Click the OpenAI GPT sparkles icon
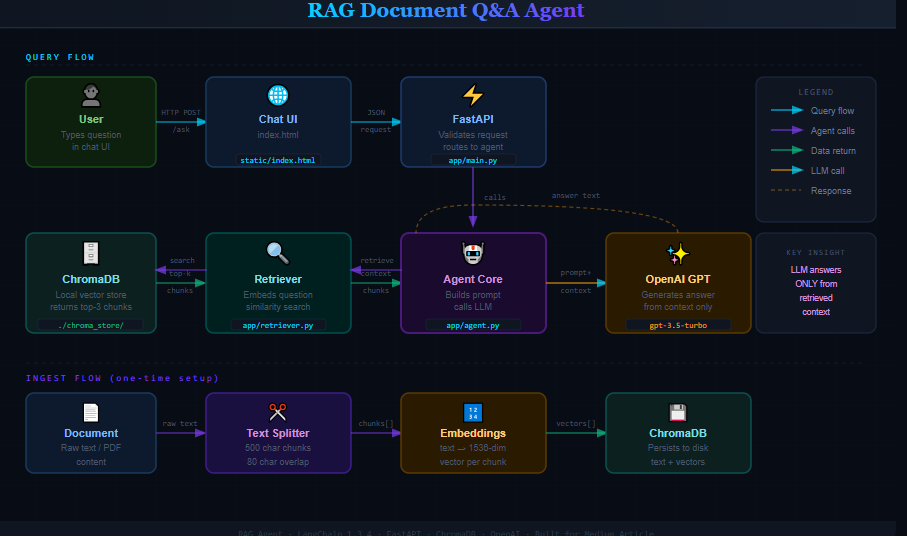Viewport: 907px width, 539px height. pyautogui.click(x=677, y=253)
